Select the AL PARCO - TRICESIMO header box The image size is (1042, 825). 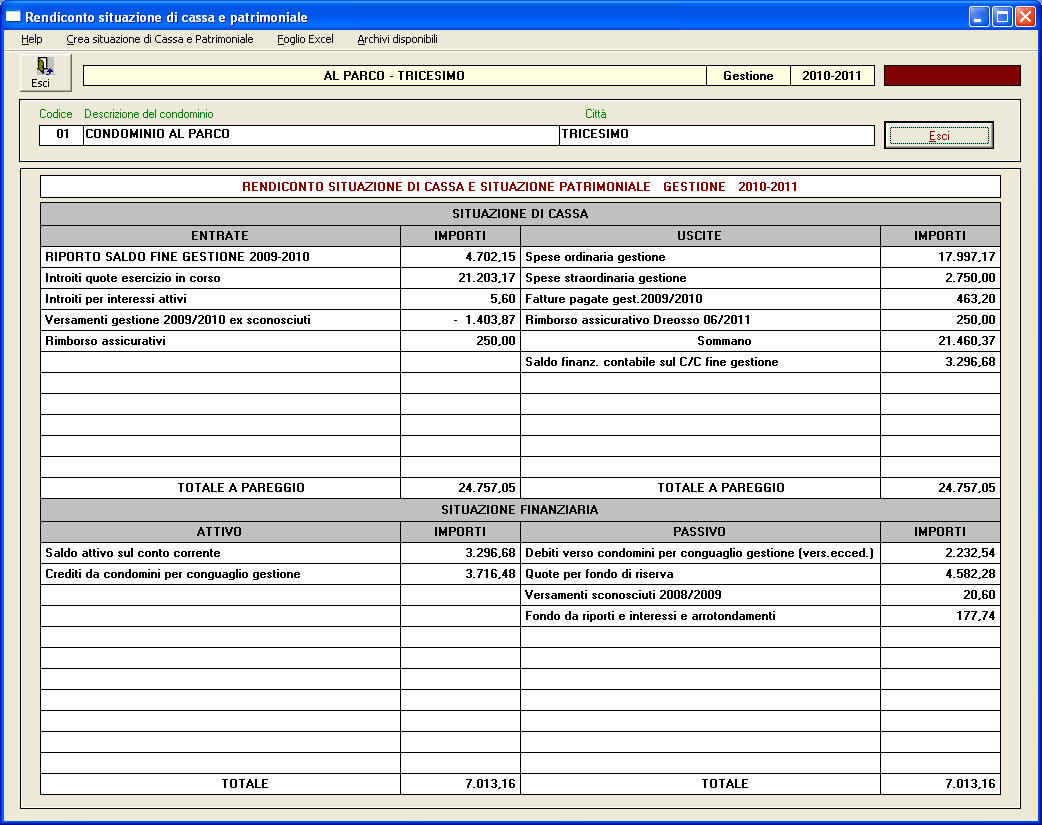coord(395,76)
